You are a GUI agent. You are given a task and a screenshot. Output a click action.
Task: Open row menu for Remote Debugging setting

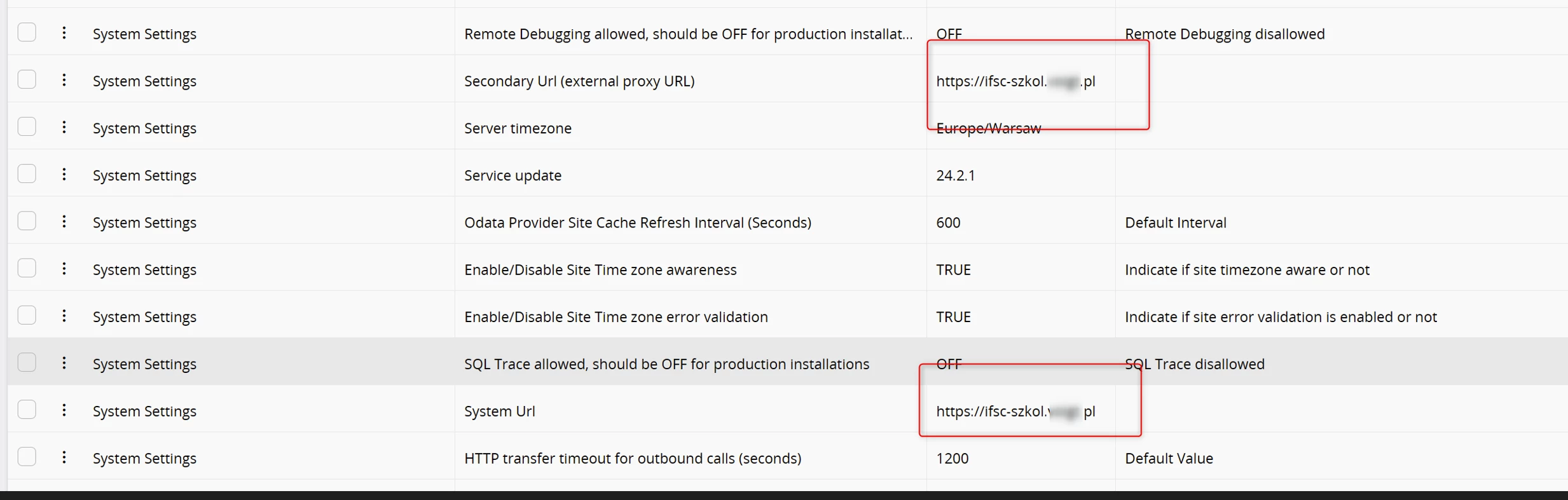click(x=64, y=33)
